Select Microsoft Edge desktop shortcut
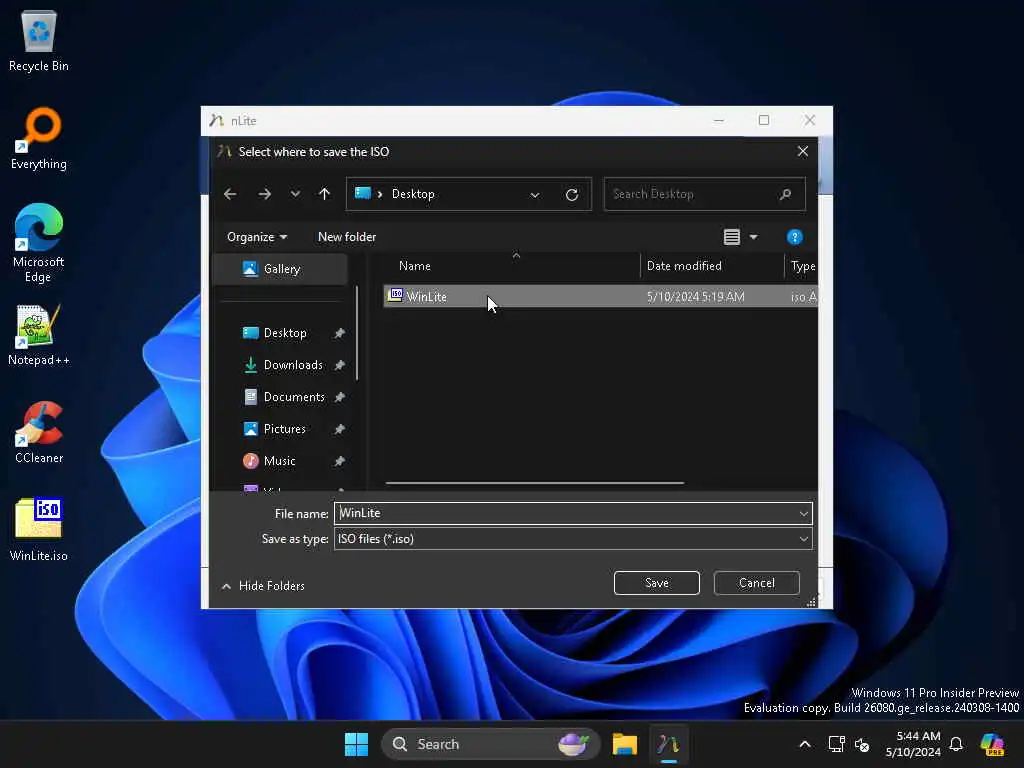 coord(39,243)
